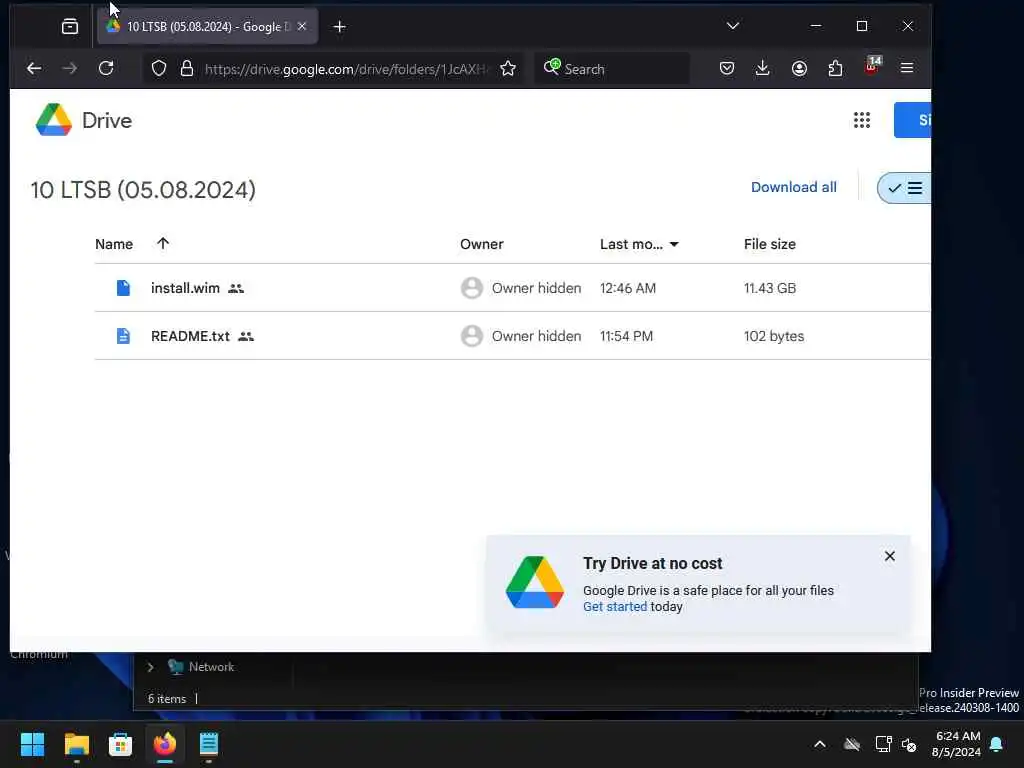Click large Drive logo in promo card

pyautogui.click(x=535, y=583)
